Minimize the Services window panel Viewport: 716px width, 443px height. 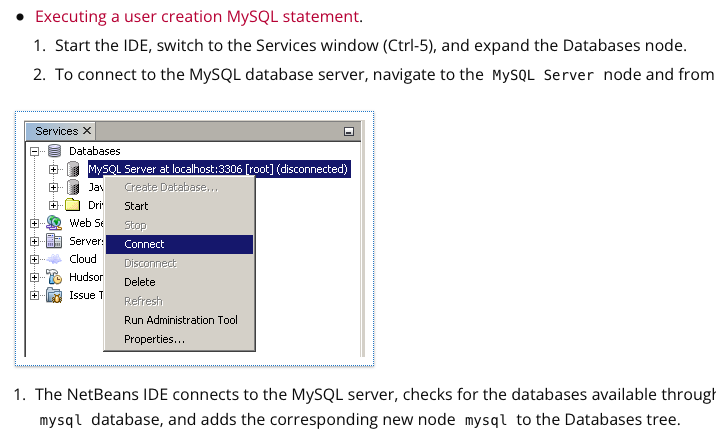[349, 132]
